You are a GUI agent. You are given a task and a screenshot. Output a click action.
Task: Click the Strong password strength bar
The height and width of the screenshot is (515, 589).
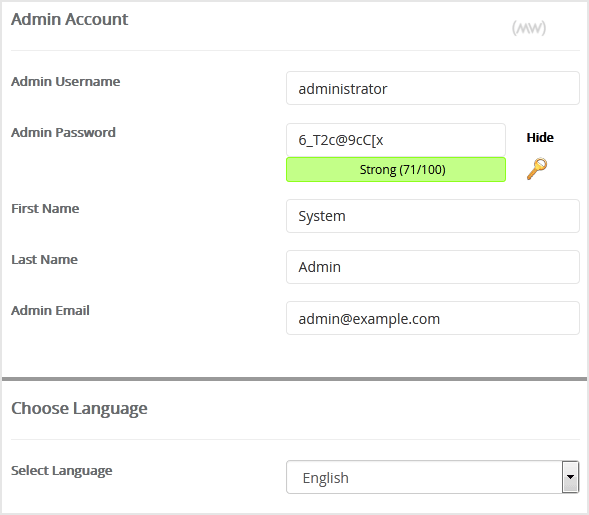tap(396, 169)
